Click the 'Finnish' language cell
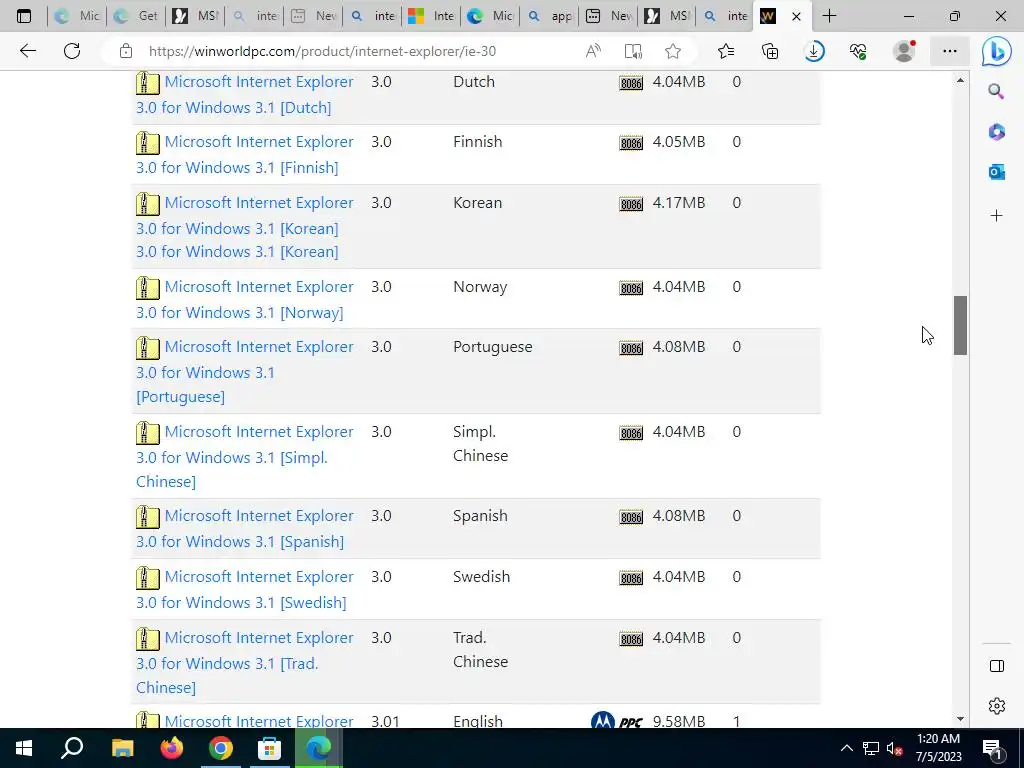Image resolution: width=1024 pixels, height=768 pixels. (477, 142)
